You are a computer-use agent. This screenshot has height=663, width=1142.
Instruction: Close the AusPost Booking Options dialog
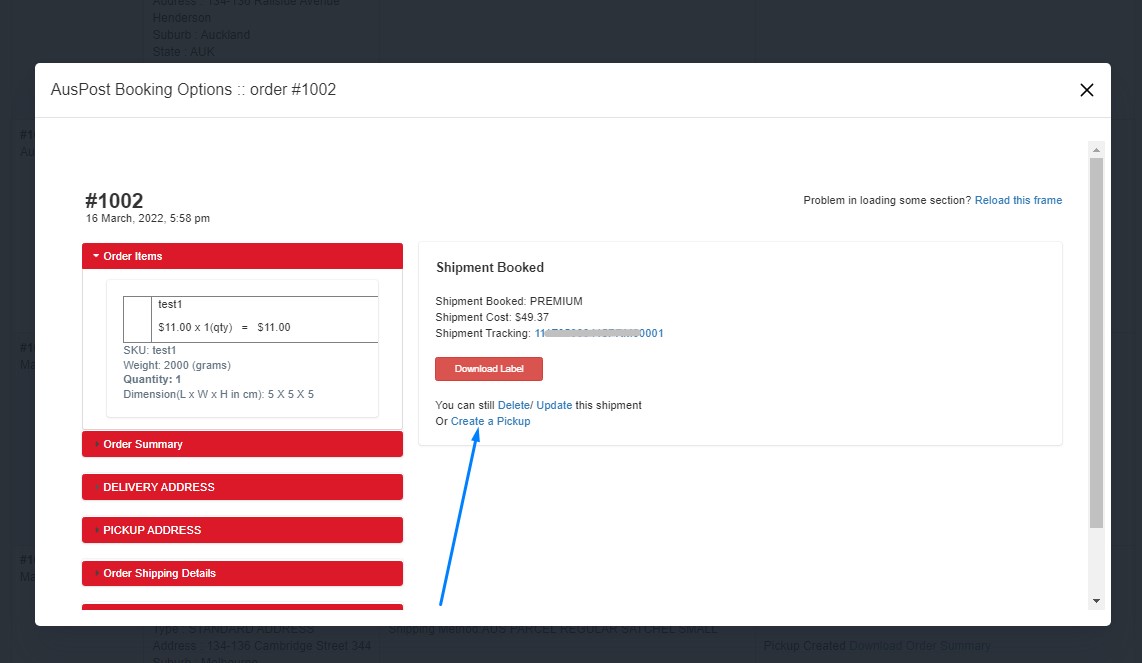[1087, 90]
